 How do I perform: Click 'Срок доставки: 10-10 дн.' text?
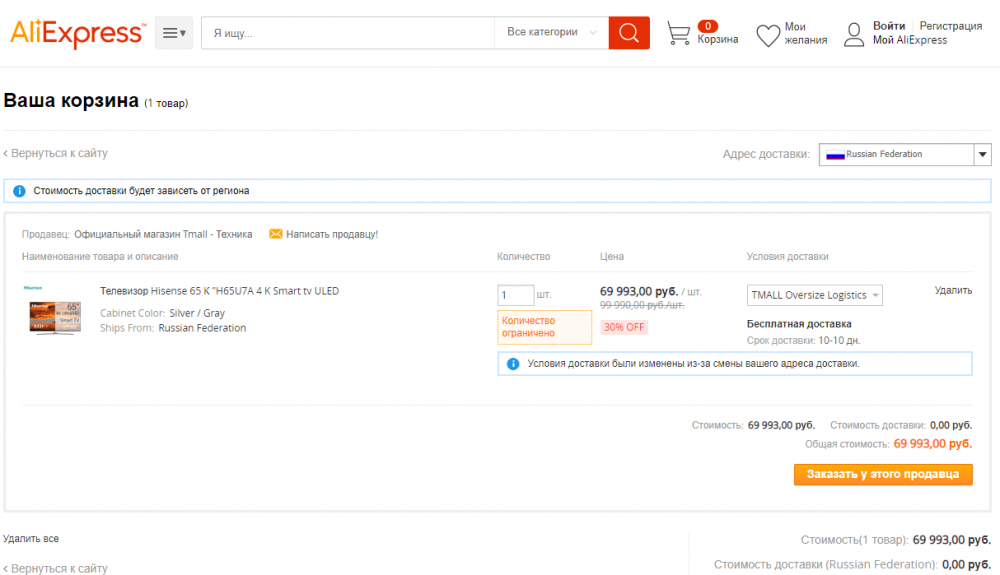803,340
